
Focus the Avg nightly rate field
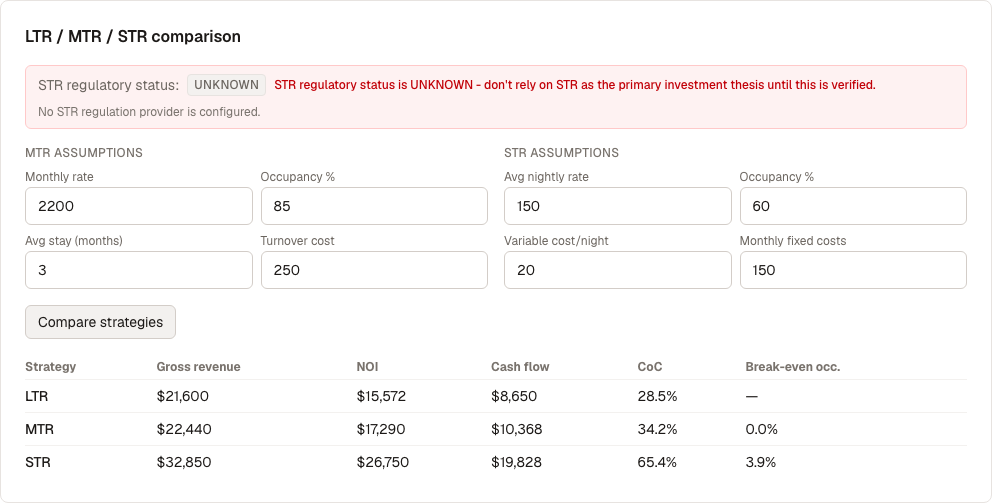point(617,206)
